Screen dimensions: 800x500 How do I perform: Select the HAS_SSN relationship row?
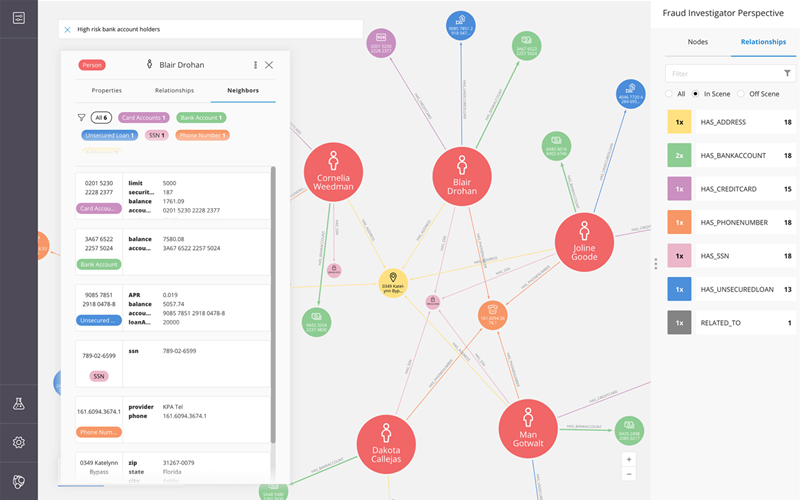[x=744, y=256]
